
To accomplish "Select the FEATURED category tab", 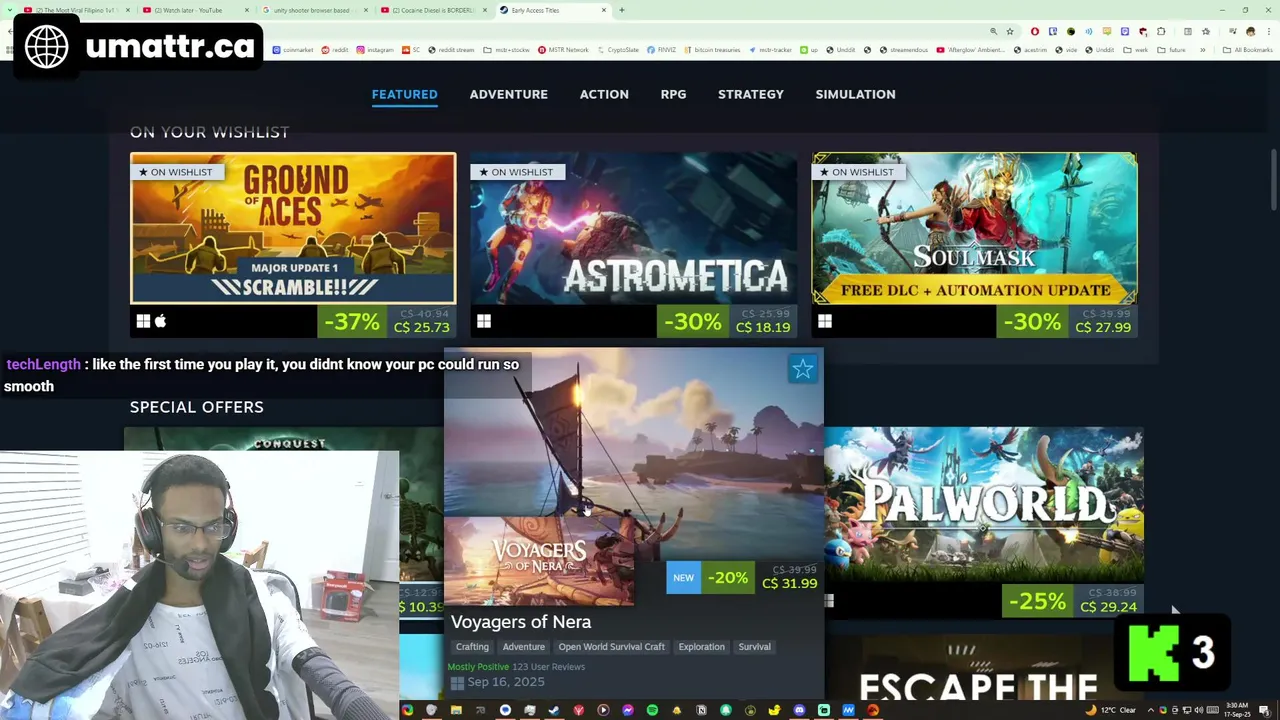I will coord(404,94).
